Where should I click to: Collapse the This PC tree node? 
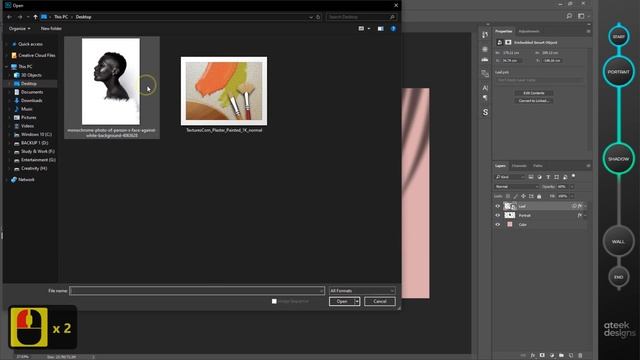[7, 67]
